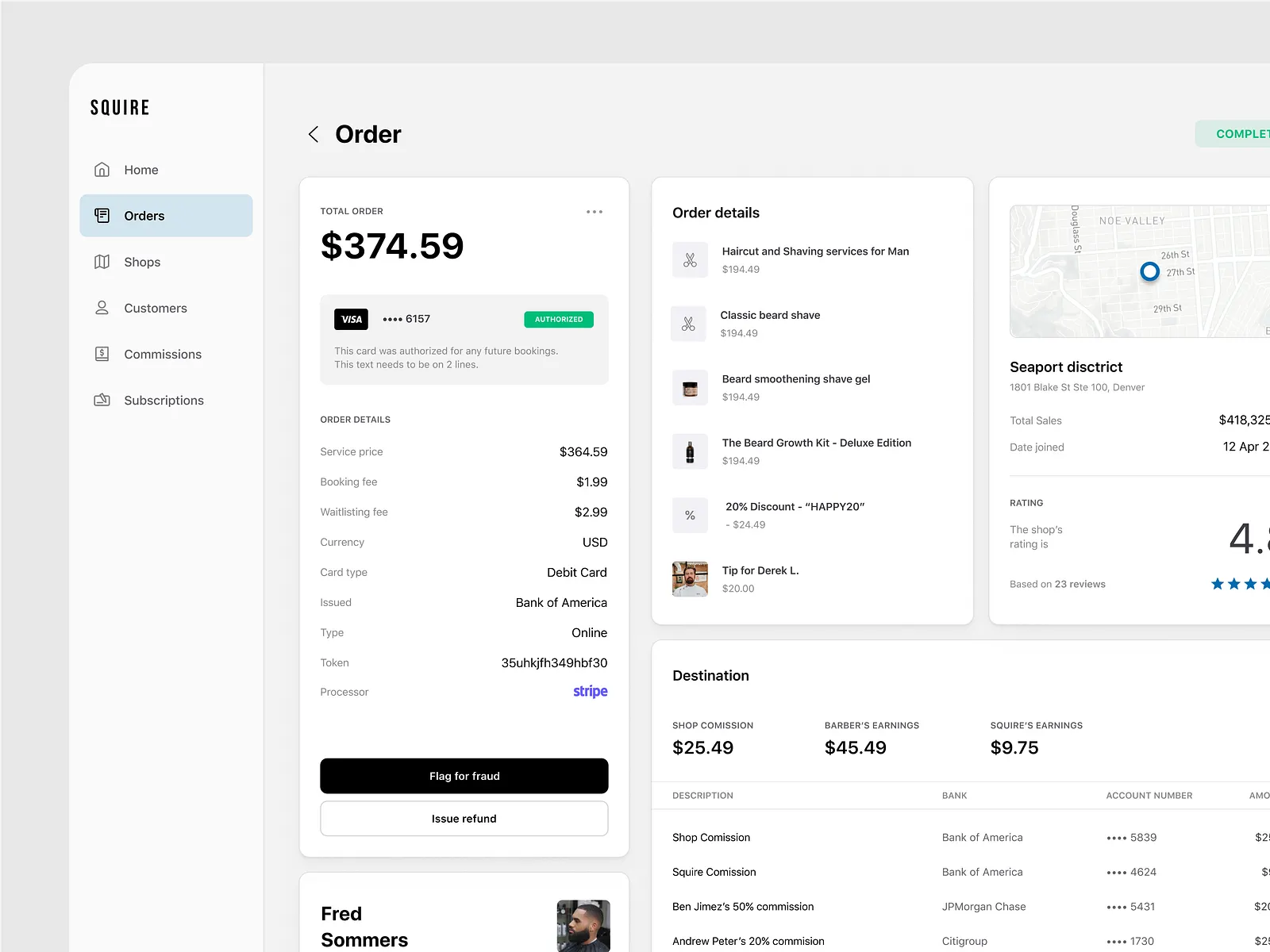This screenshot has height=952, width=1270.
Task: Select the Shops map icon
Action: point(102,262)
